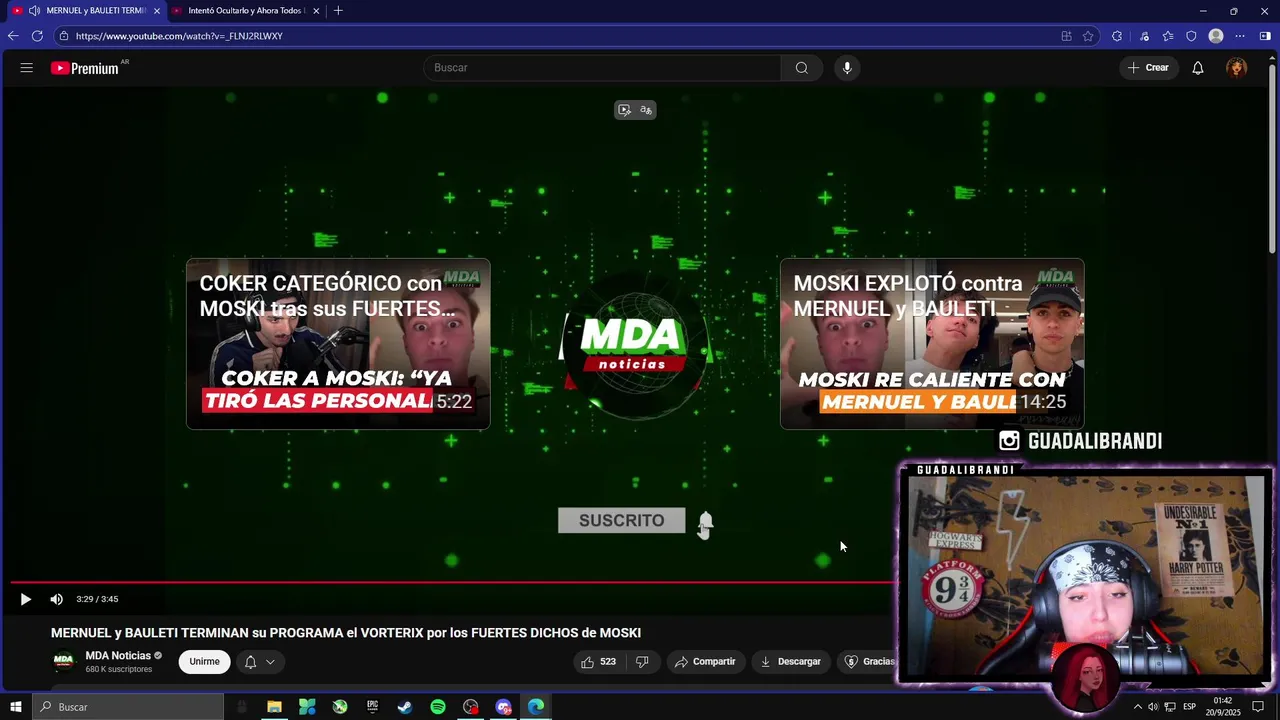Image resolution: width=1280 pixels, height=720 pixels.
Task: Open the media control music icon
Action: (1144, 36)
